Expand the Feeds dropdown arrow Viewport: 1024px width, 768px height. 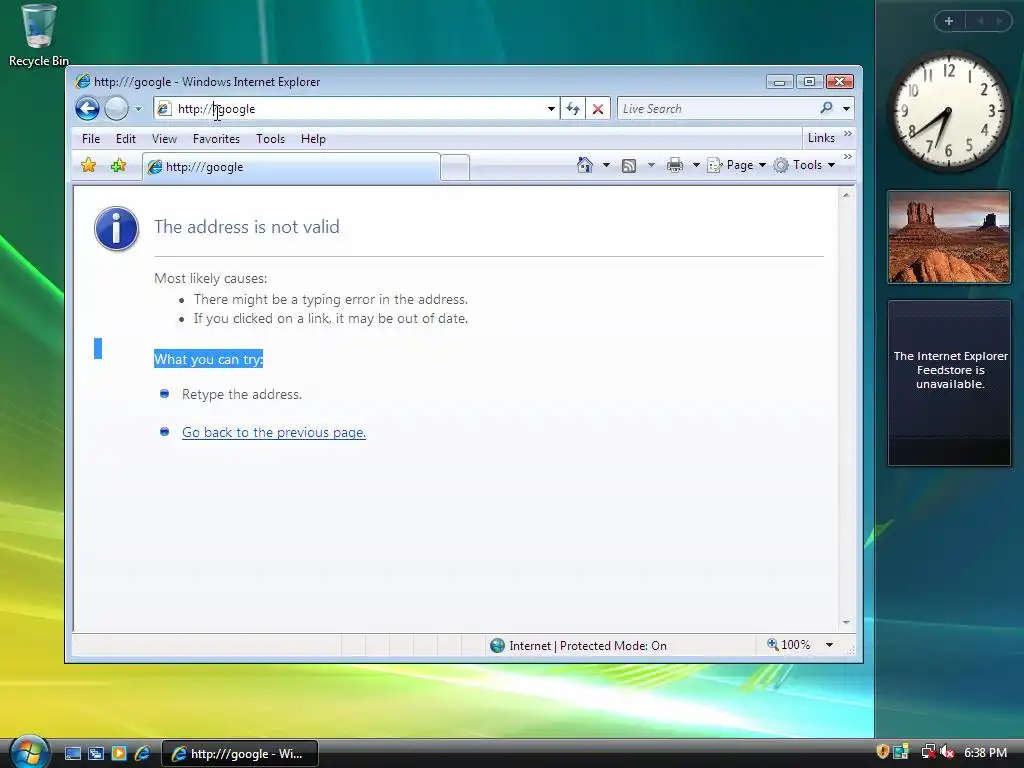[650, 165]
